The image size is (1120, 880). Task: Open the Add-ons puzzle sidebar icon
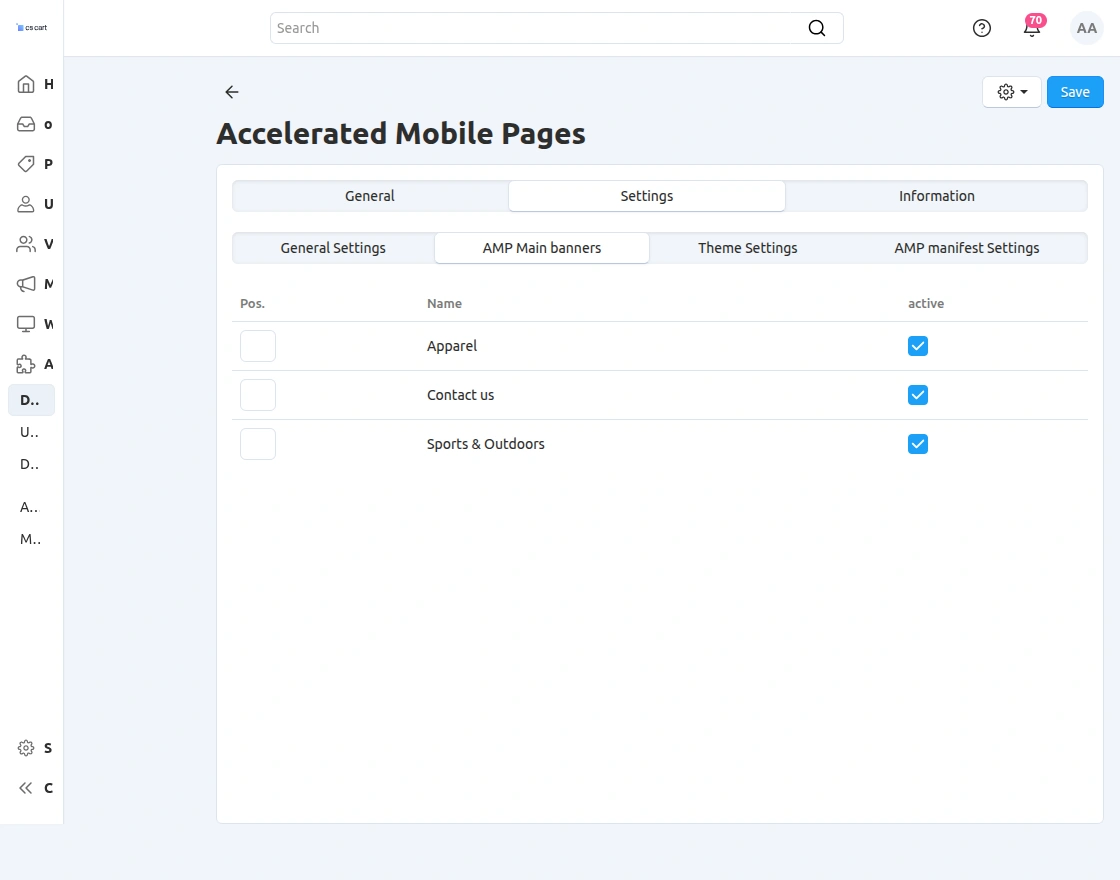point(26,364)
